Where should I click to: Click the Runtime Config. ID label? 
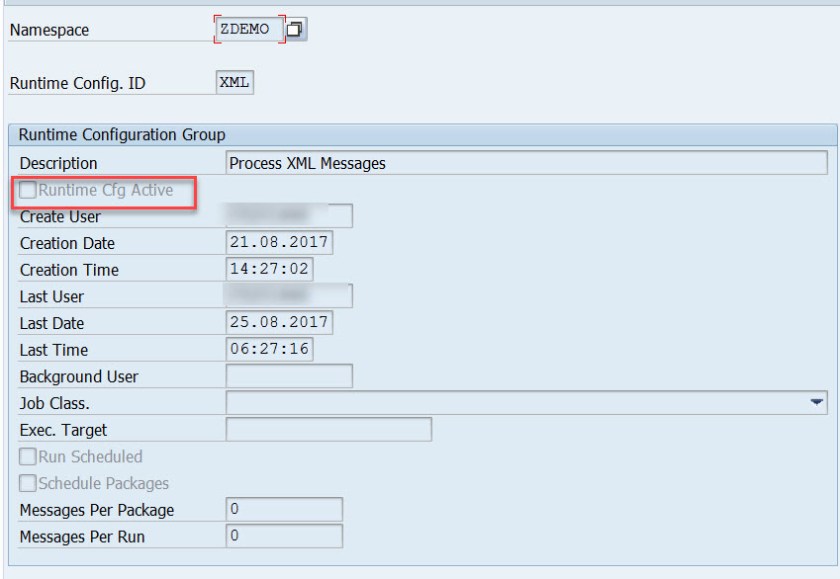tap(78, 84)
